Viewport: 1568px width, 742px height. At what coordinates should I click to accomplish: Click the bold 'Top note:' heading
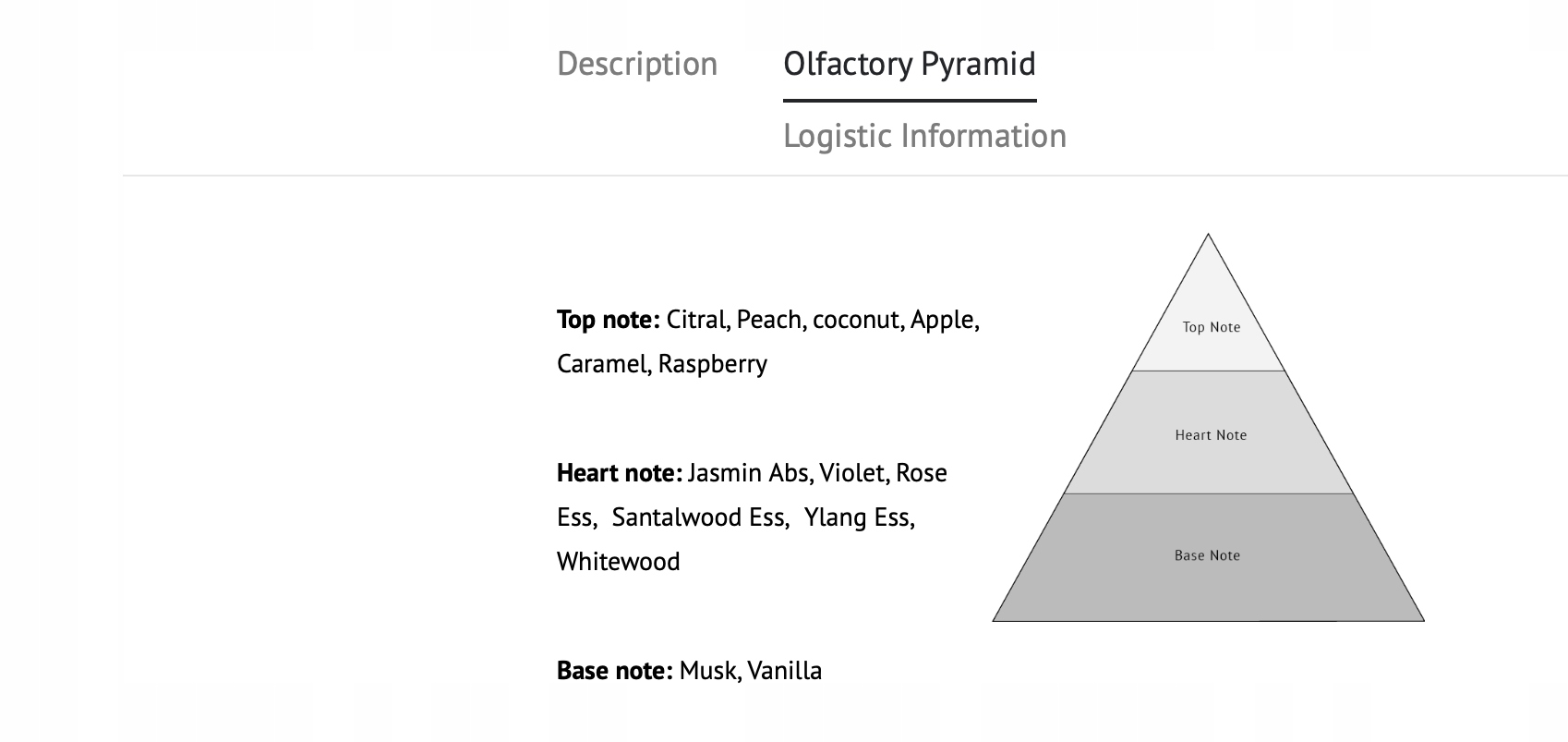pyautogui.click(x=608, y=320)
